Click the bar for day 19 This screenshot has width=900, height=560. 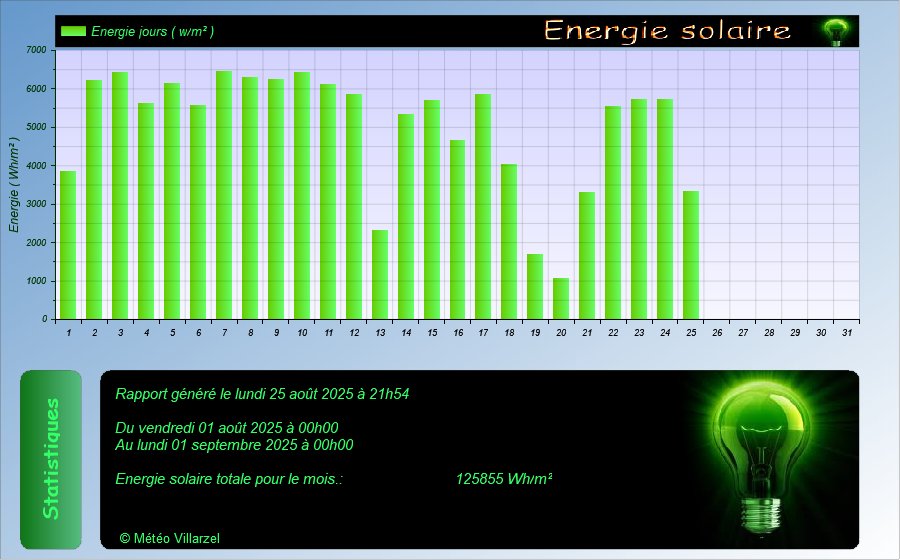click(x=535, y=286)
